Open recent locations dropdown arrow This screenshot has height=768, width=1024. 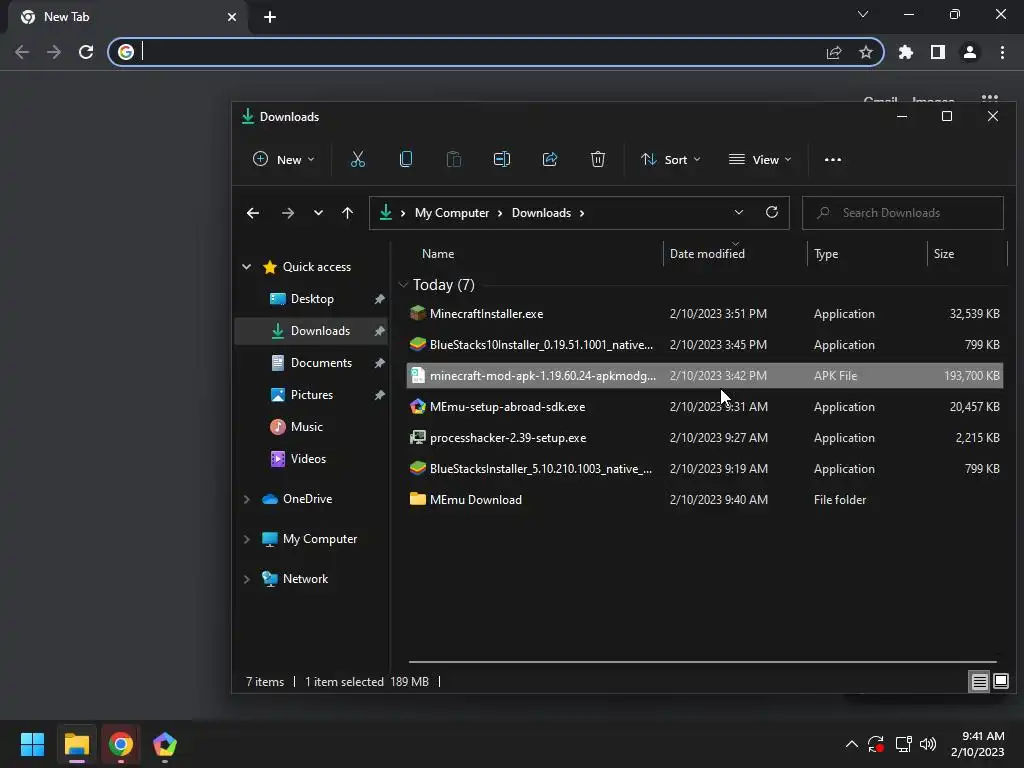click(318, 213)
